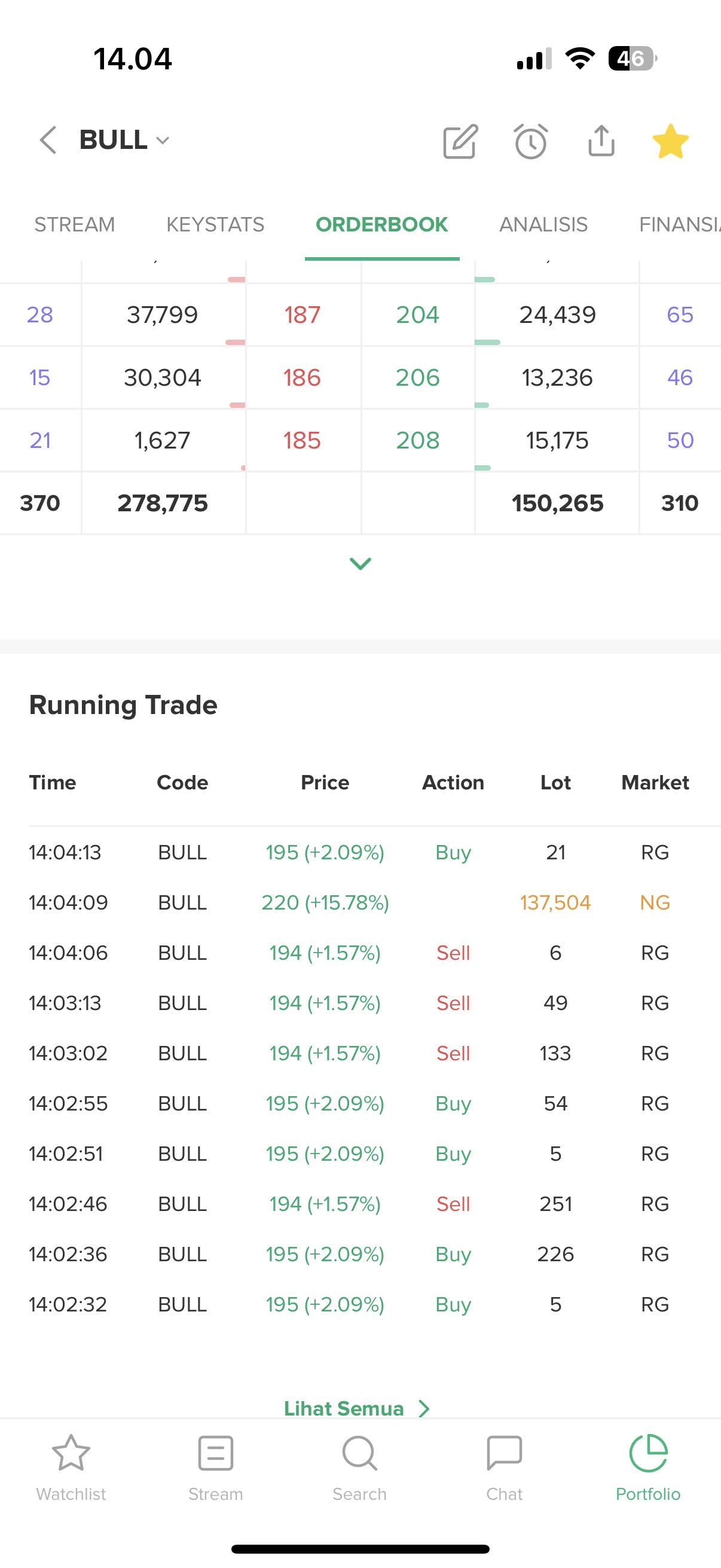Open the FINANSIAL tab
The height and width of the screenshot is (1568, 721).
coord(679,225)
